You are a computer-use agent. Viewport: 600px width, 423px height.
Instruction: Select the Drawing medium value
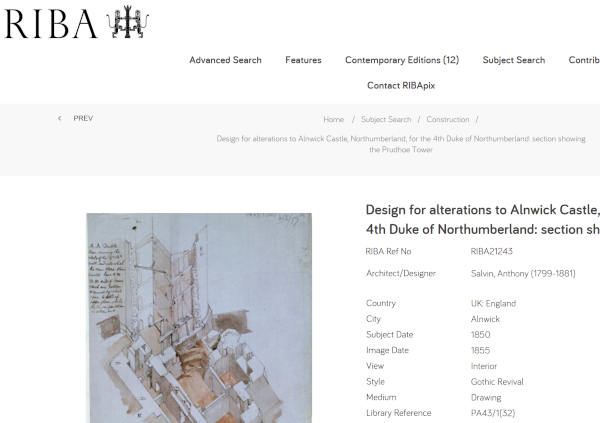[x=485, y=397]
